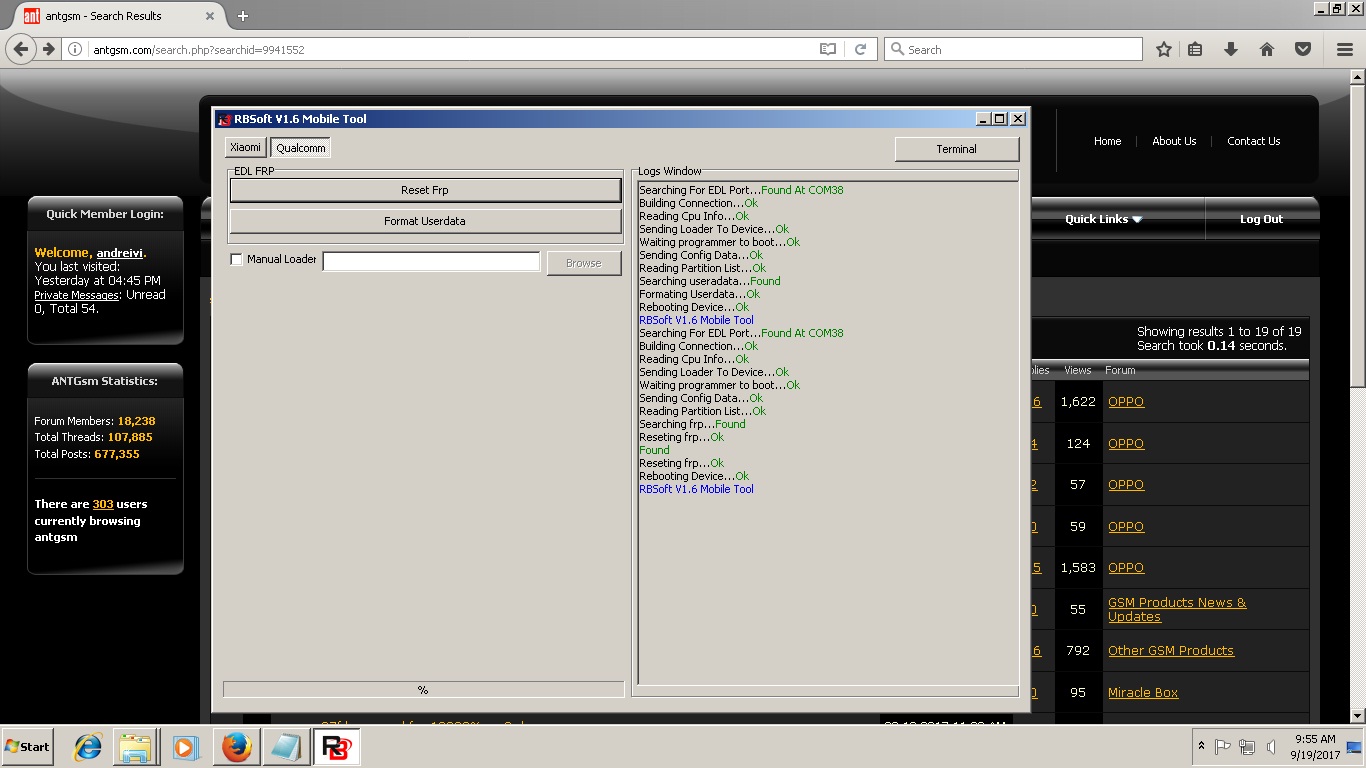Launch Internet Explorer from taskbar
The height and width of the screenshot is (768, 1366).
point(88,747)
